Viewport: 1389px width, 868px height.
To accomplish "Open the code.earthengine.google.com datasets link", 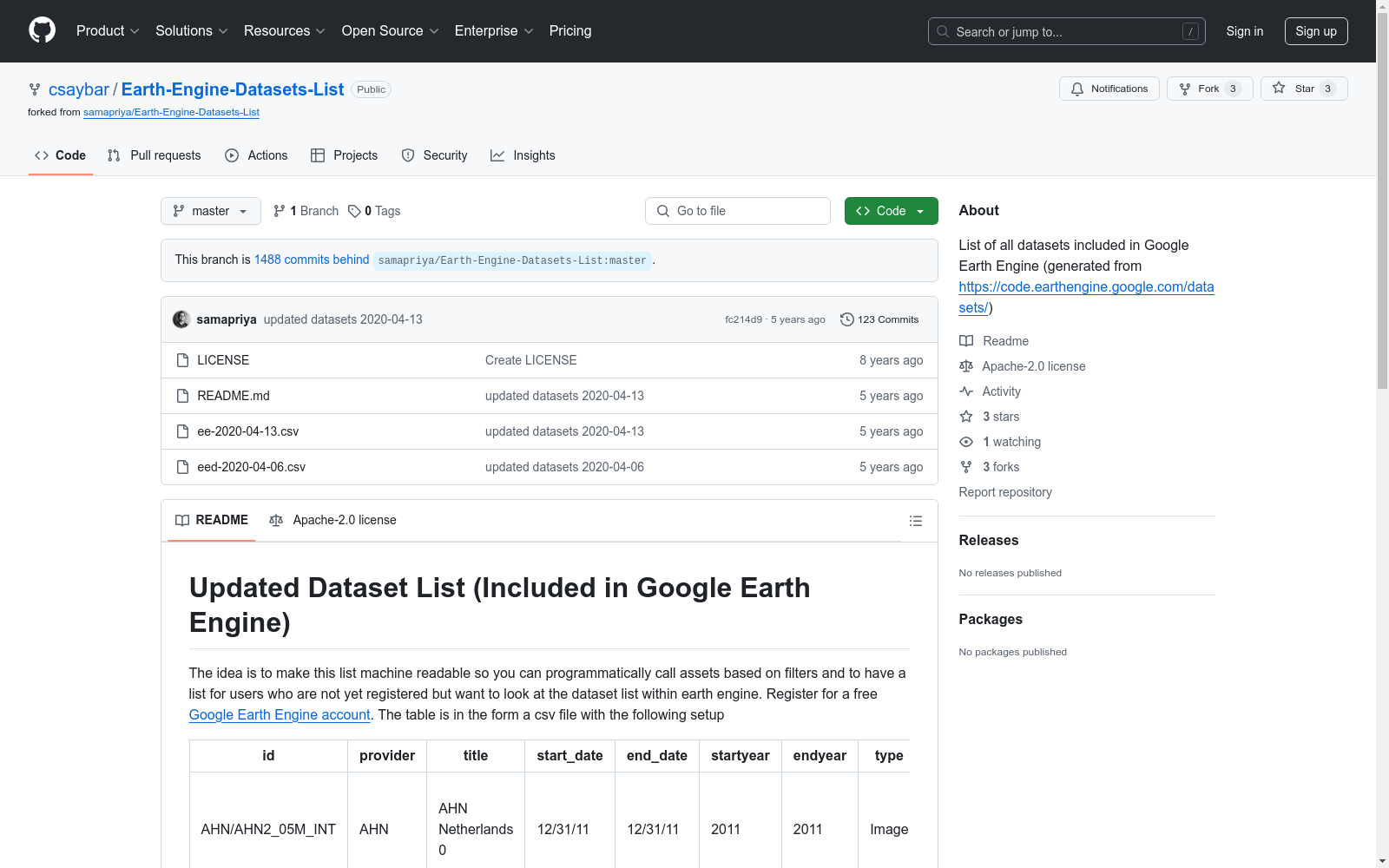I will pyautogui.click(x=1086, y=297).
